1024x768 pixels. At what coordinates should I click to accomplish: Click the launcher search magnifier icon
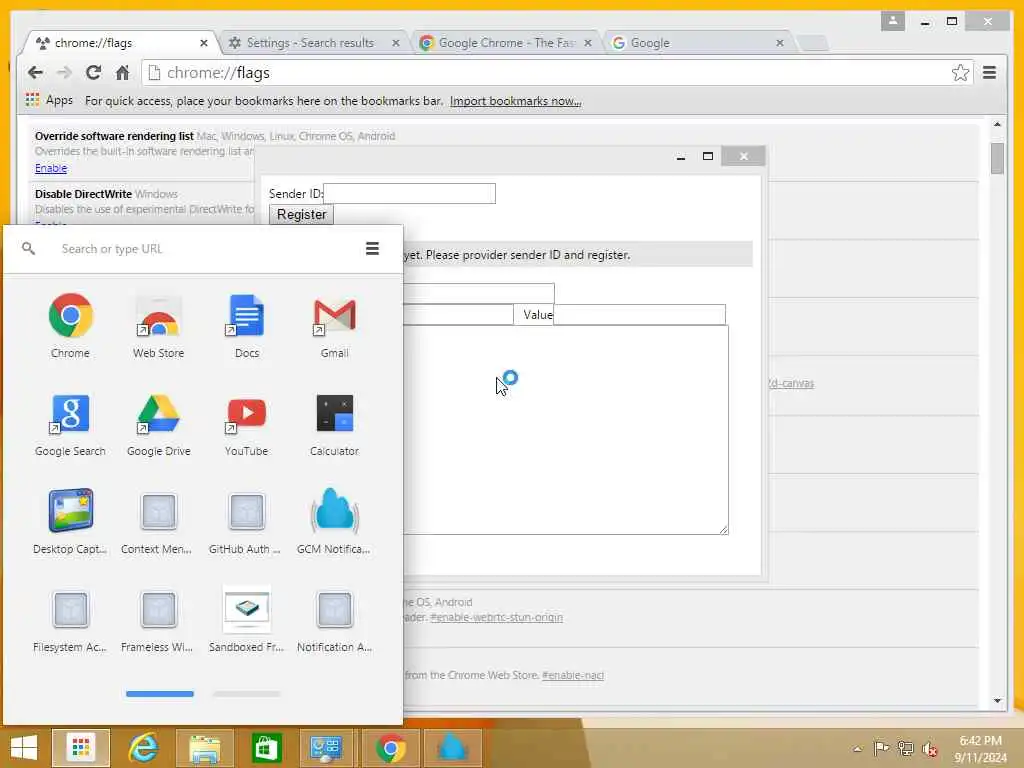(28, 248)
